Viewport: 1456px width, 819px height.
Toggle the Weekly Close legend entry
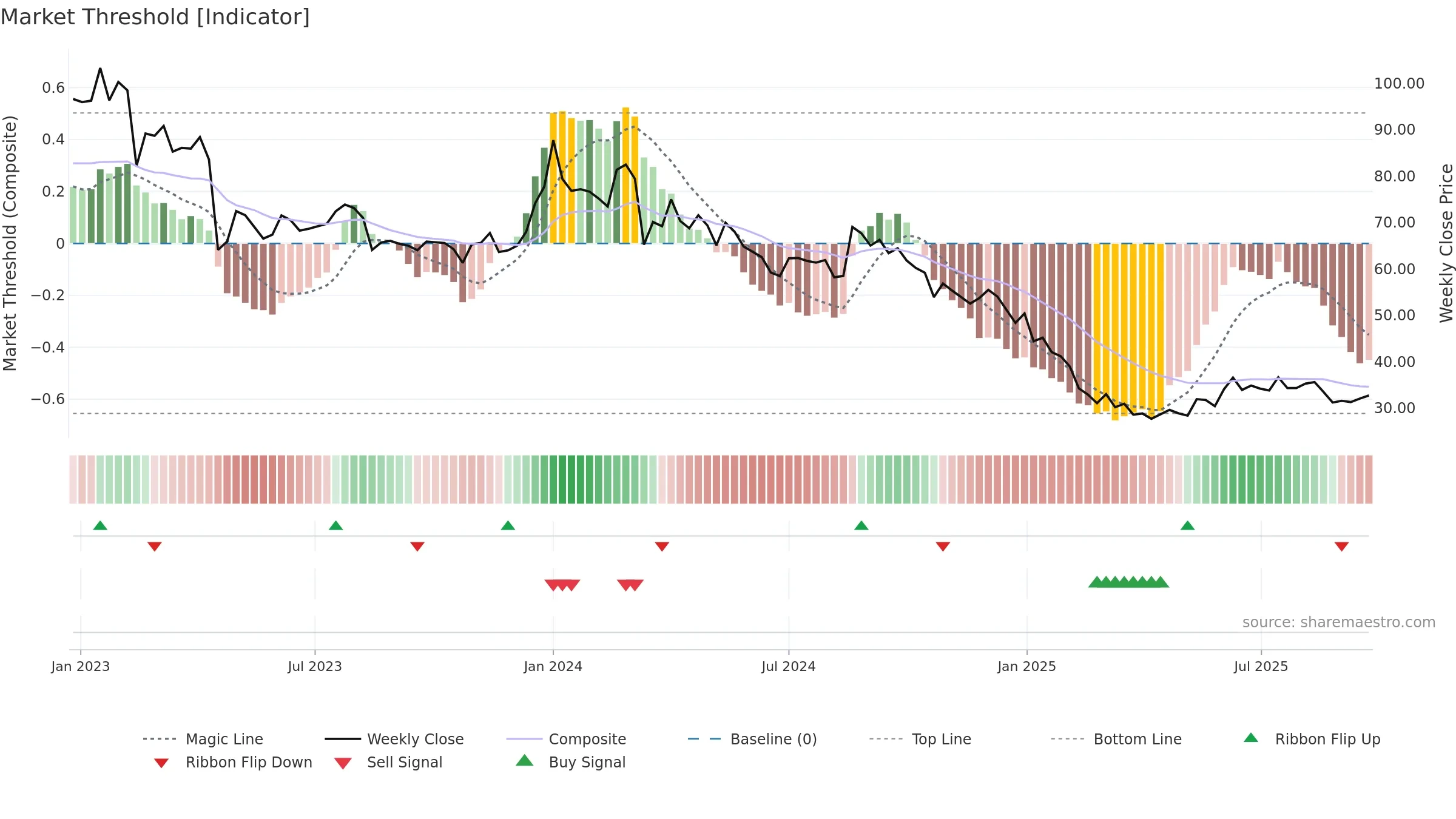(394, 739)
